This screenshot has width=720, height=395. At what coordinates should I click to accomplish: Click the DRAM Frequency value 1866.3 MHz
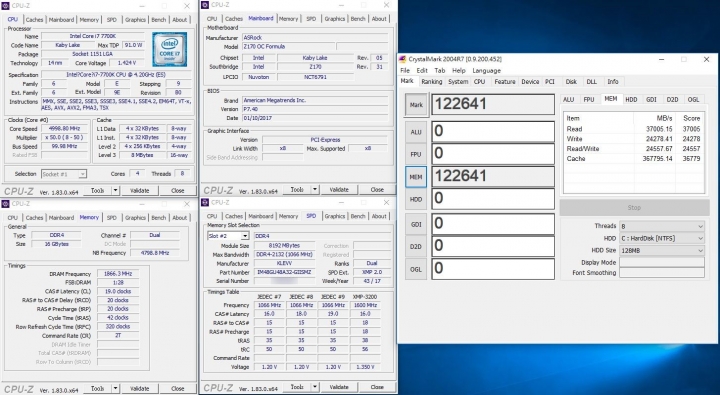click(x=118, y=274)
